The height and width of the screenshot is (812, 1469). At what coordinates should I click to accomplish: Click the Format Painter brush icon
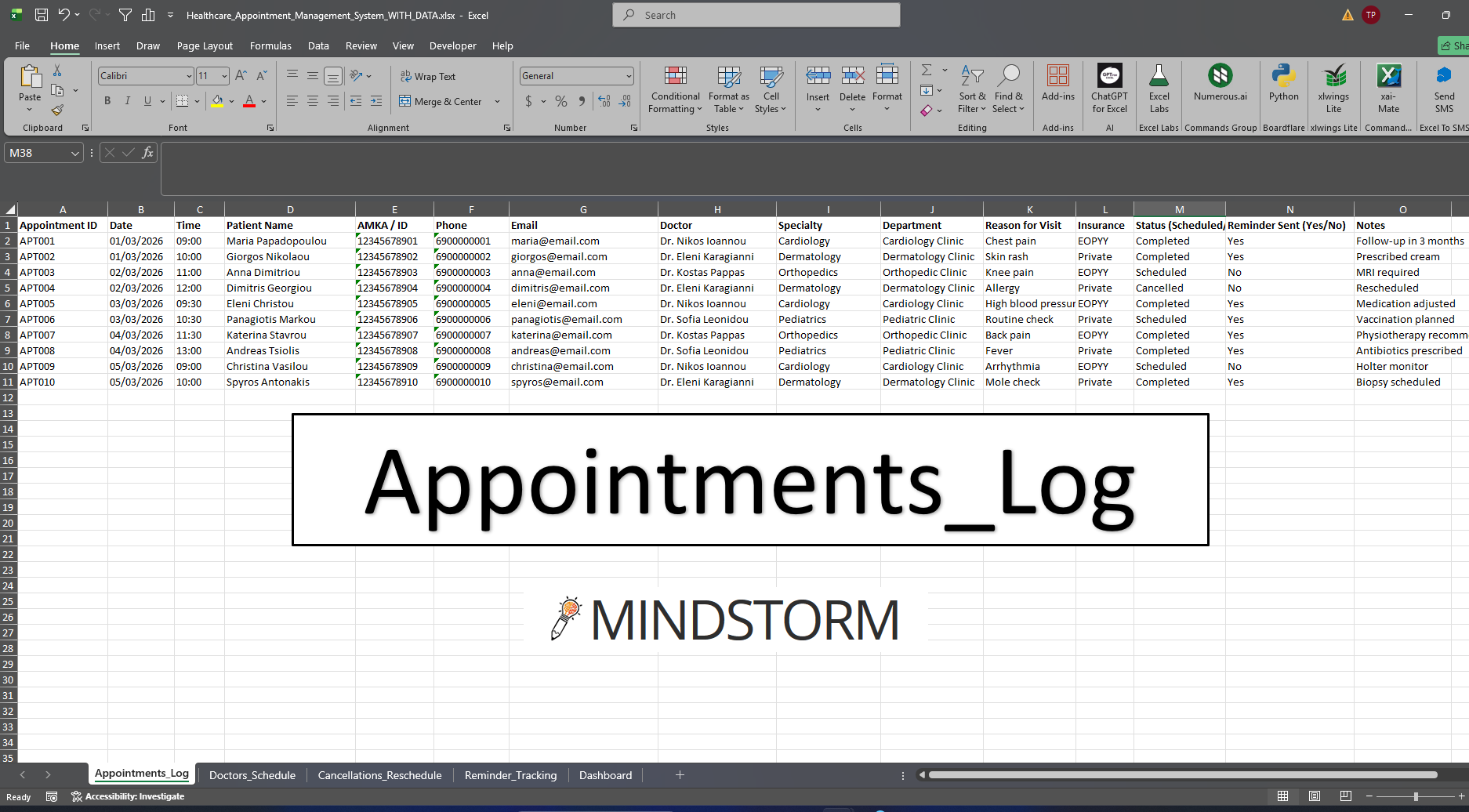[x=57, y=111]
